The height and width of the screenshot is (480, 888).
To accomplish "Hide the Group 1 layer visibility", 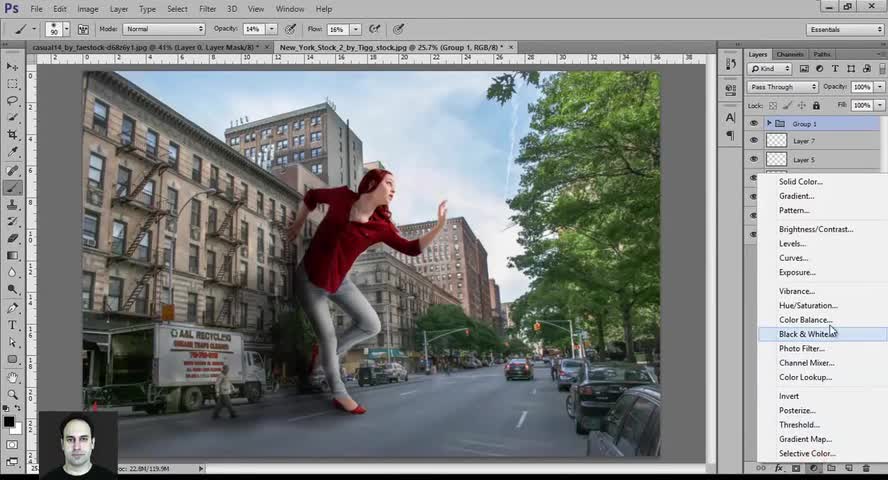I will point(754,124).
